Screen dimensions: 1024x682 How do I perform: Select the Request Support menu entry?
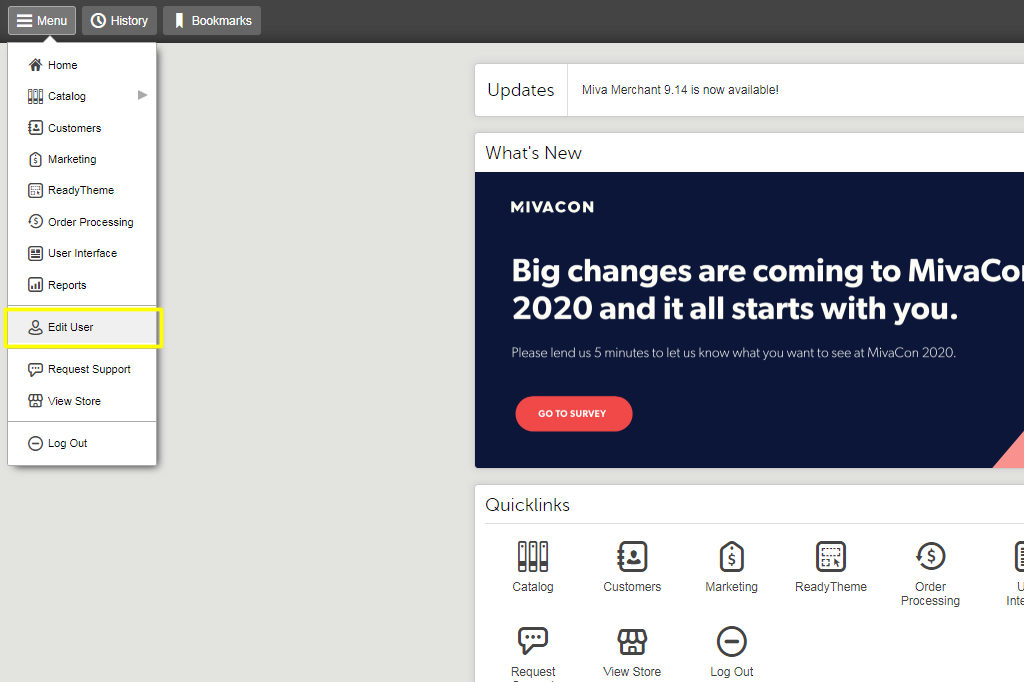point(82,369)
